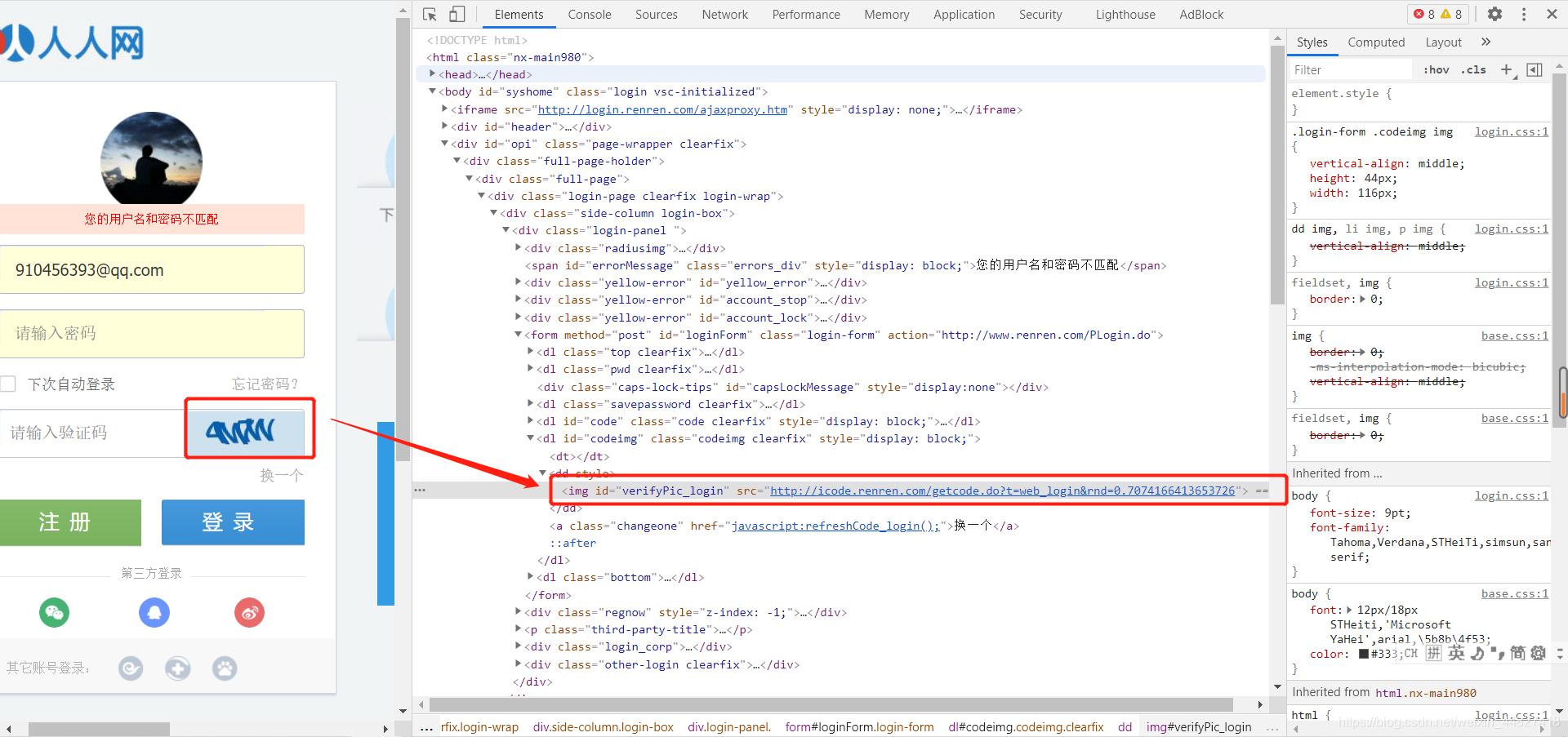Image resolution: width=1568 pixels, height=737 pixels.
Task: Add a new style rule with plus icon
Action: coord(1507,69)
